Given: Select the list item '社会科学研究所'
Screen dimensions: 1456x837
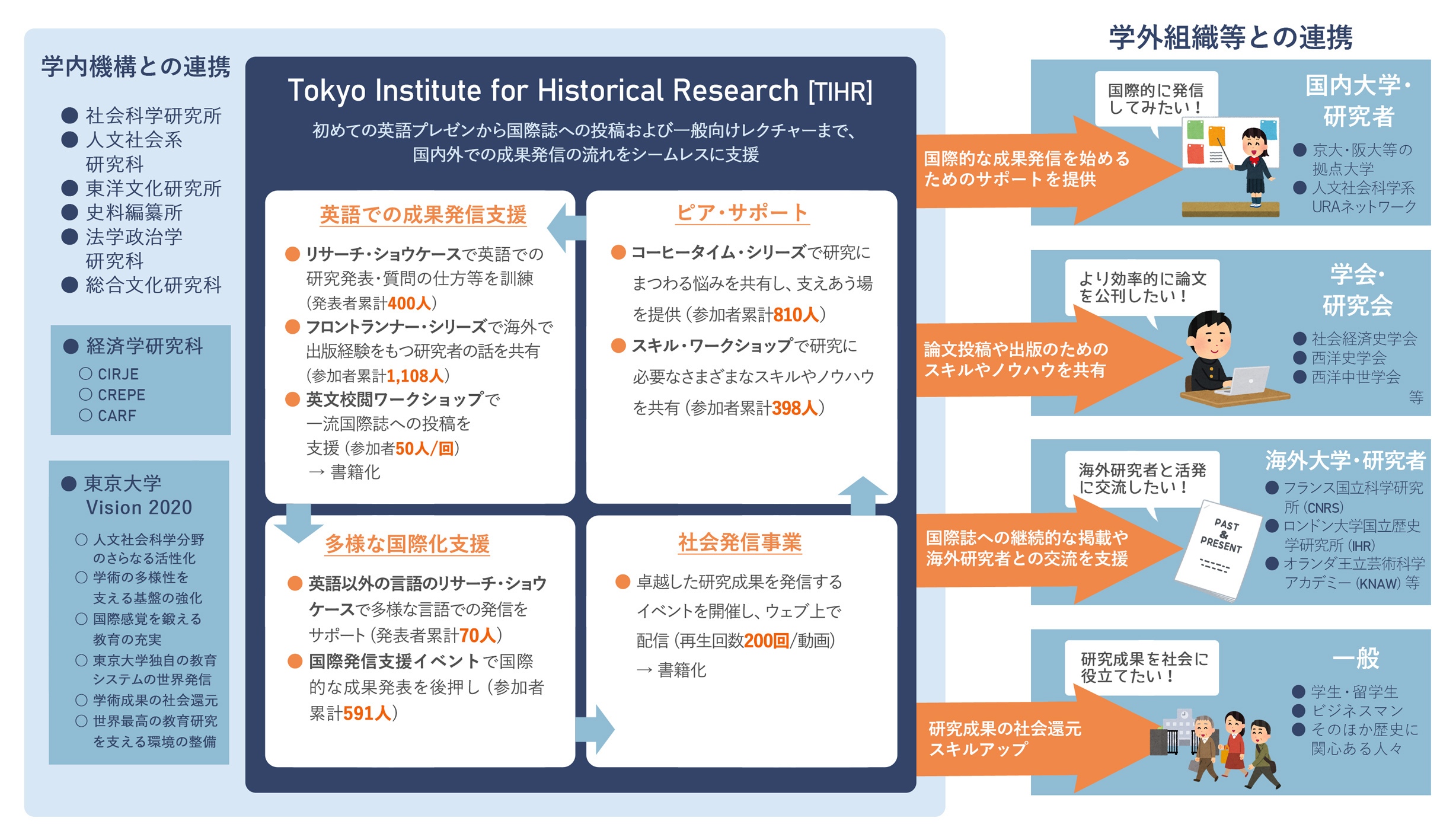Looking at the screenshot, I should point(142,116).
